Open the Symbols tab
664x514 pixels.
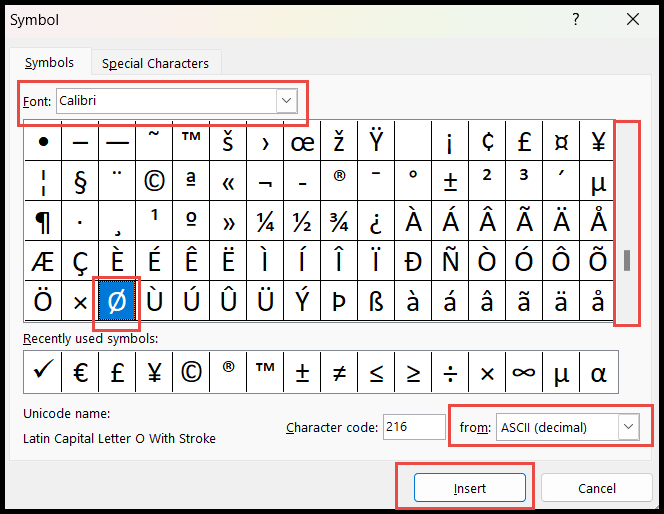pos(50,63)
